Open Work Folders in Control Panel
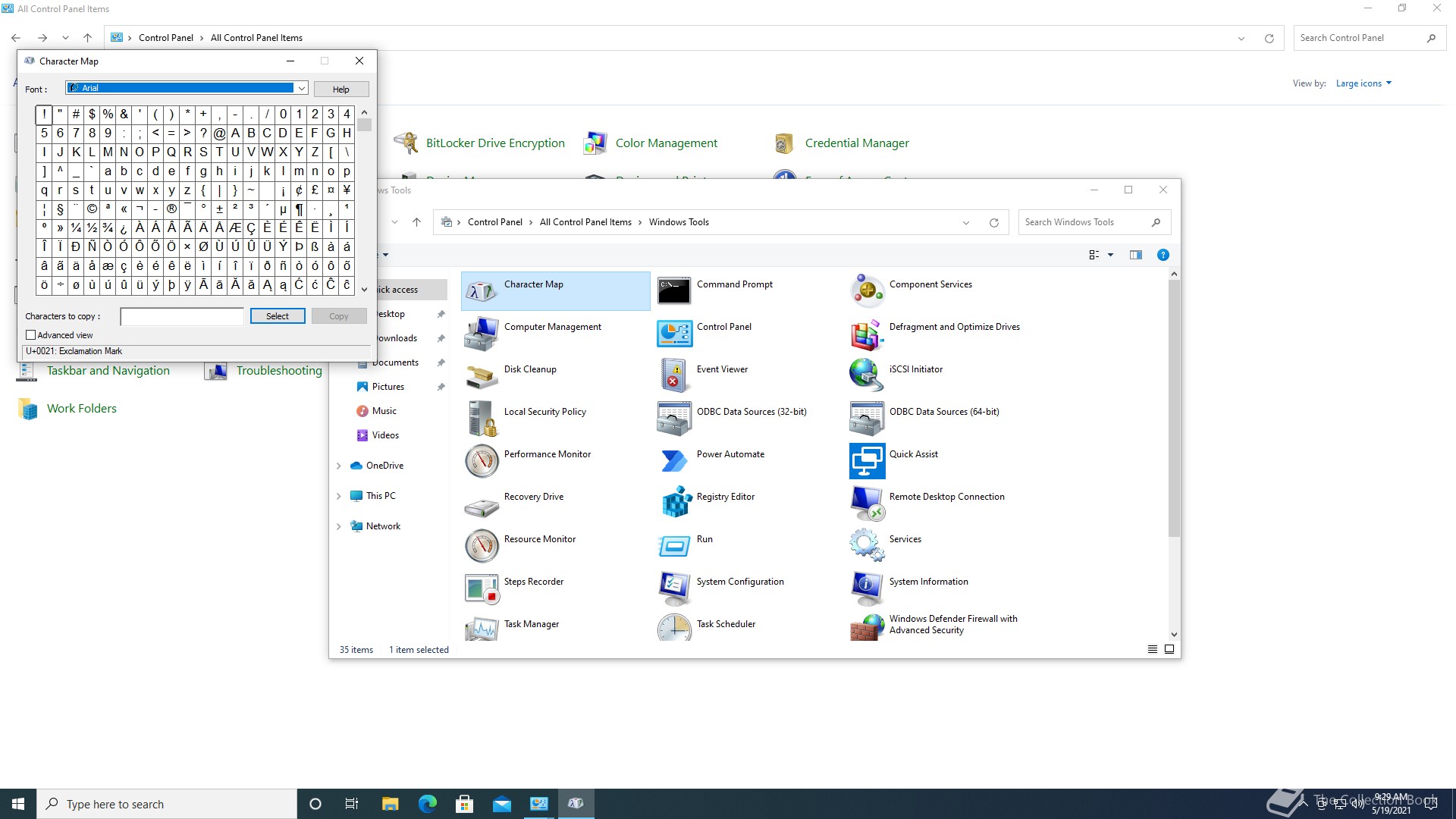 coord(82,408)
